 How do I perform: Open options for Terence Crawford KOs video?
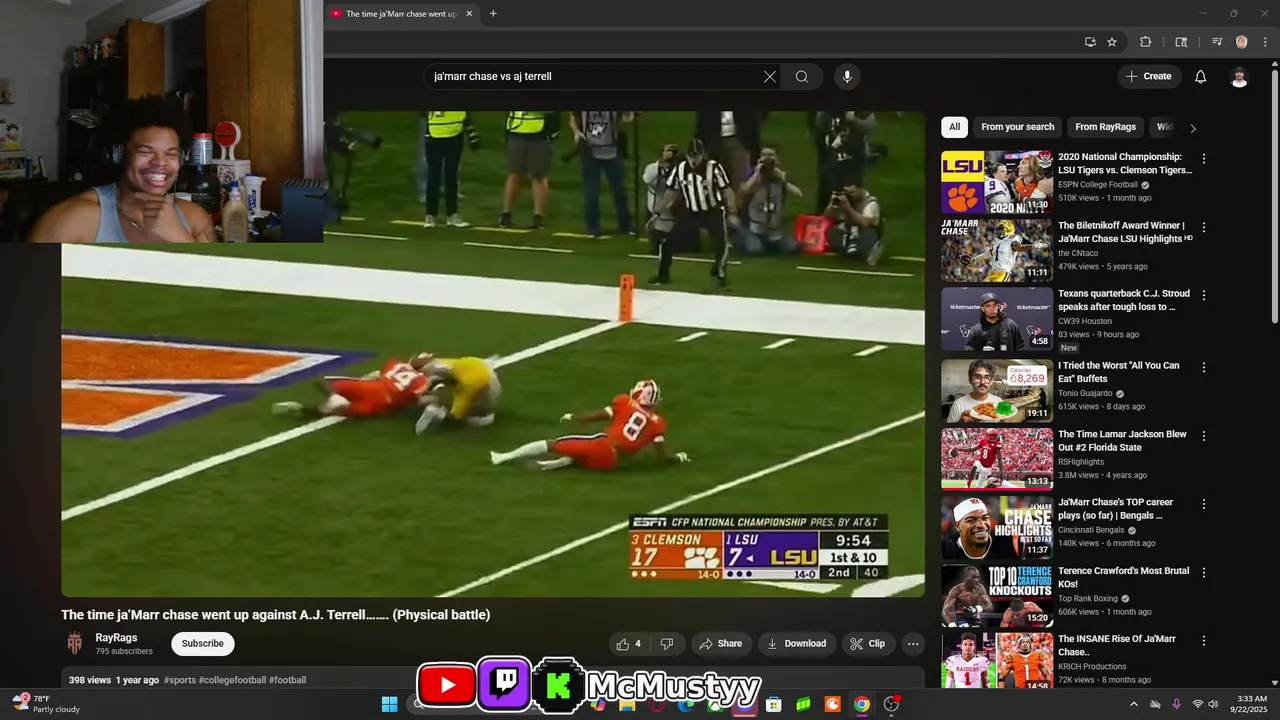point(1204,573)
